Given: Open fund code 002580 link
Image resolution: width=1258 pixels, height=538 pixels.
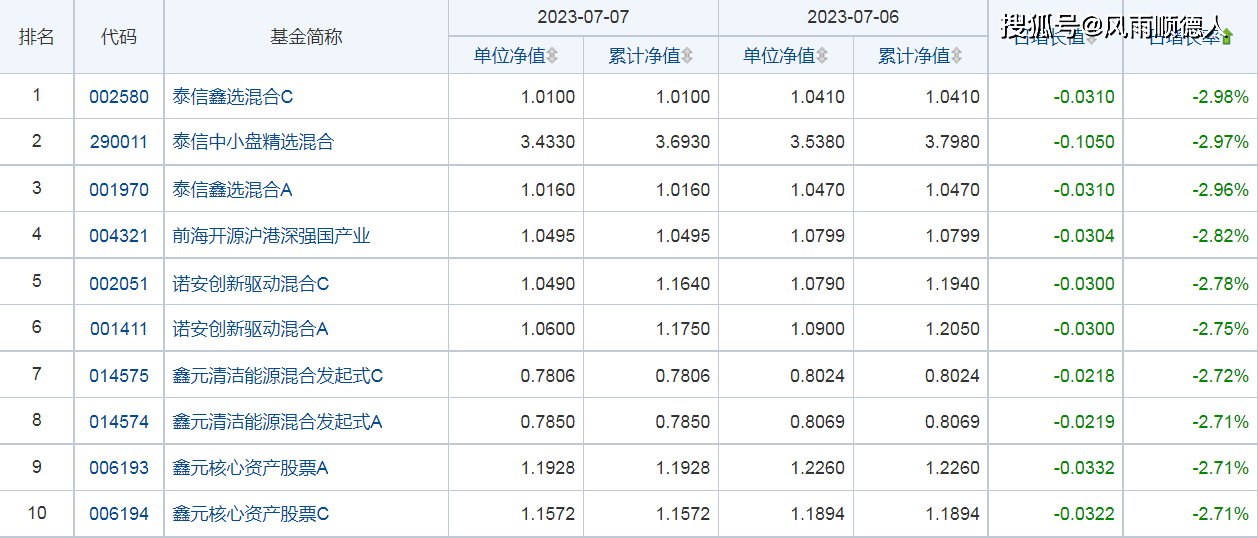Looking at the screenshot, I should pyautogui.click(x=119, y=97).
